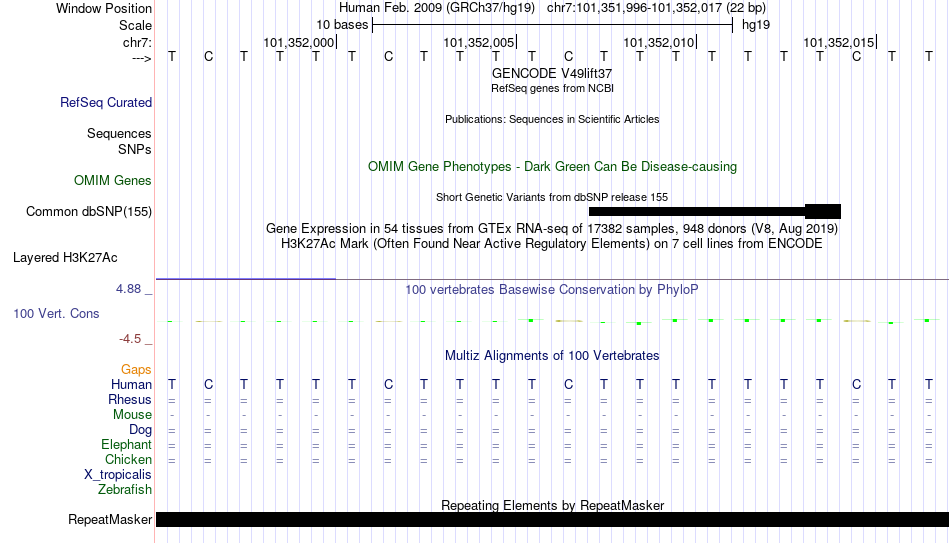950x543 pixels.
Task: Click the OMIM Genes track label
Action: click(113, 181)
